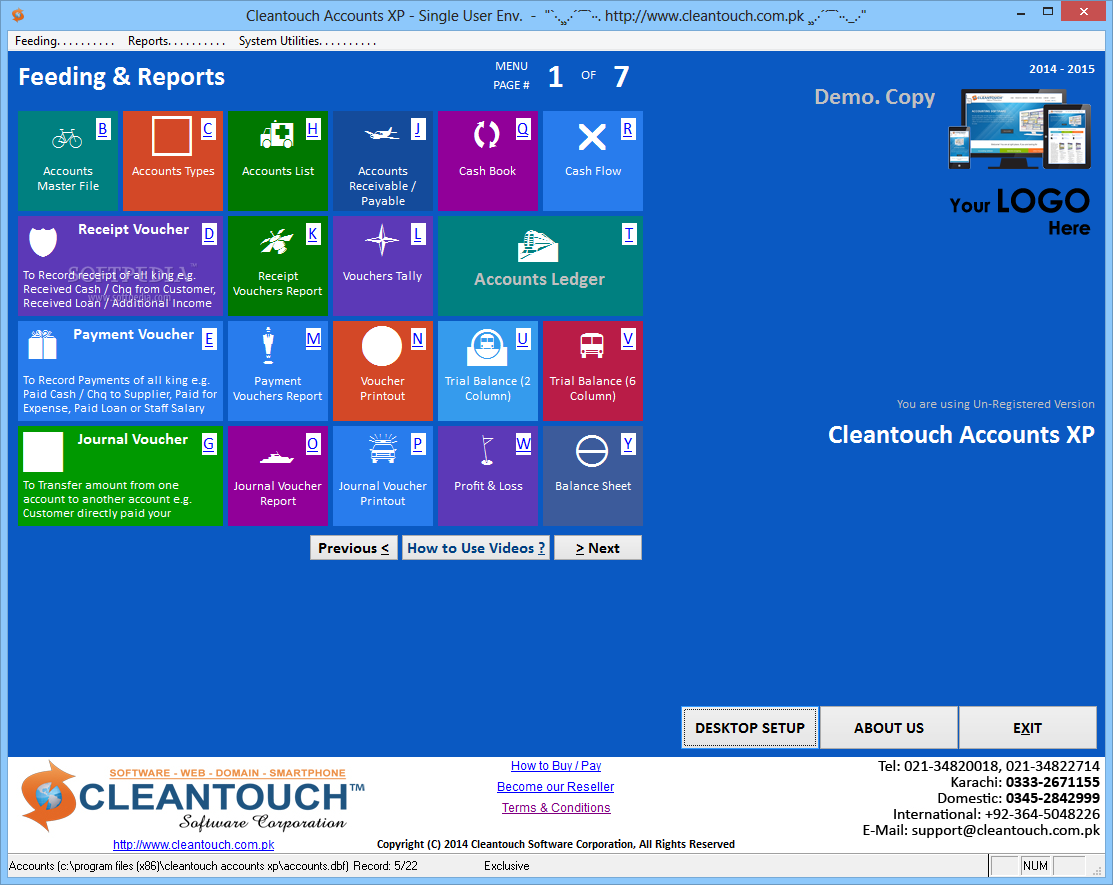Image resolution: width=1113 pixels, height=885 pixels.
Task: Open the Accounts Master File bicycle tile
Action: point(68,160)
